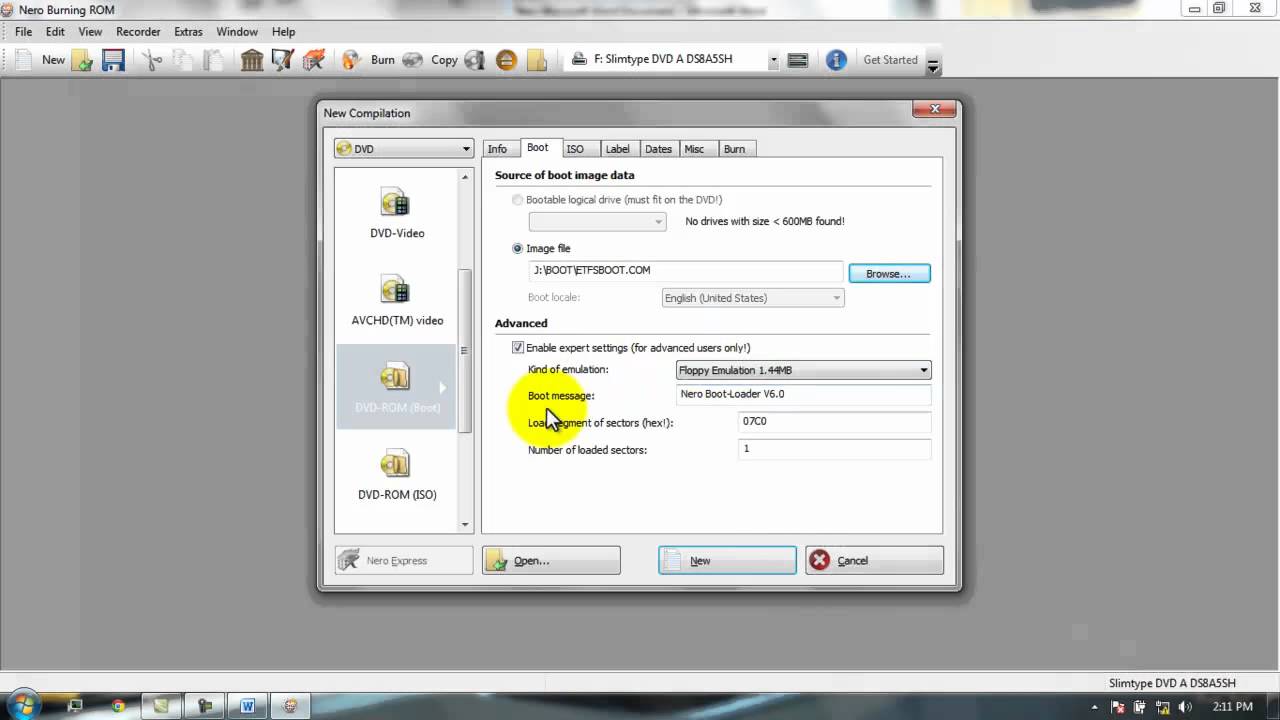Close the New Compilation dialog
The width and height of the screenshot is (1280, 720).
pos(934,109)
